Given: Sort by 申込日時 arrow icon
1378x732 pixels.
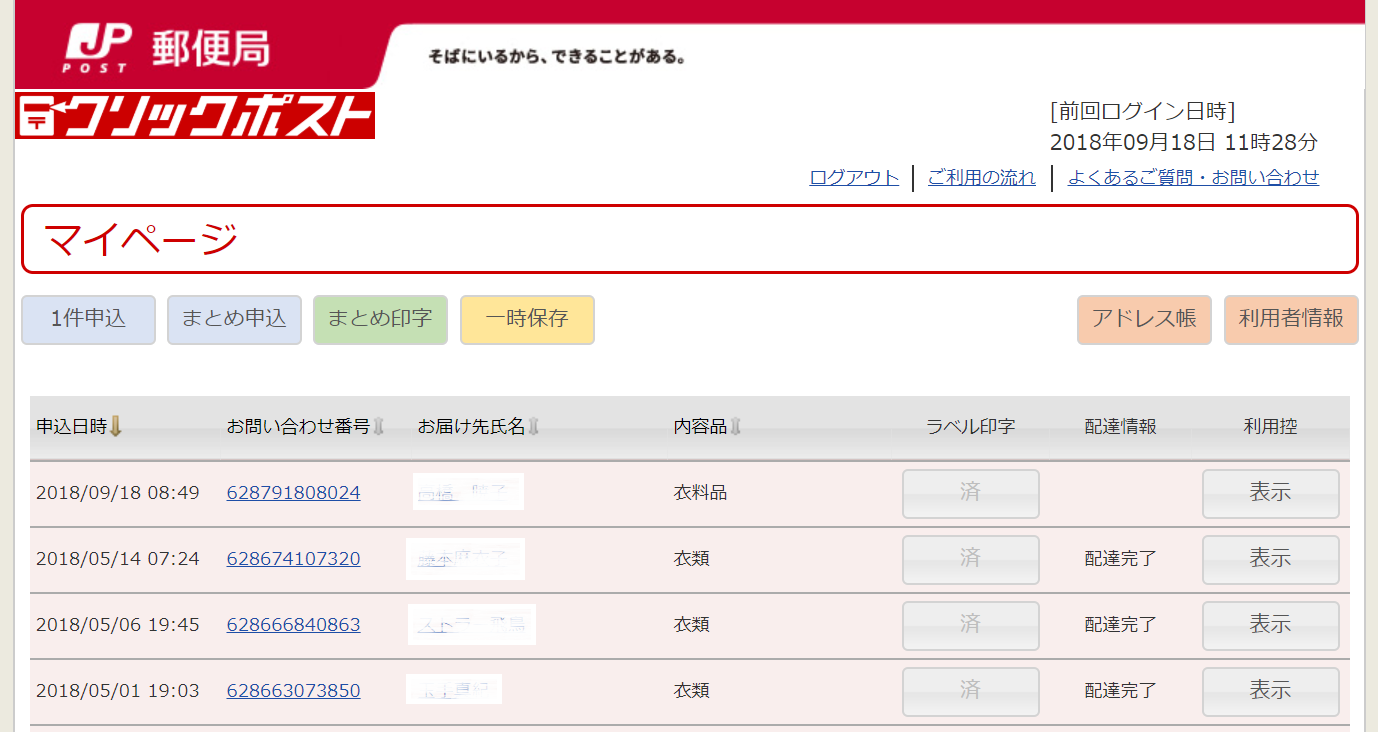Looking at the screenshot, I should click(x=116, y=427).
